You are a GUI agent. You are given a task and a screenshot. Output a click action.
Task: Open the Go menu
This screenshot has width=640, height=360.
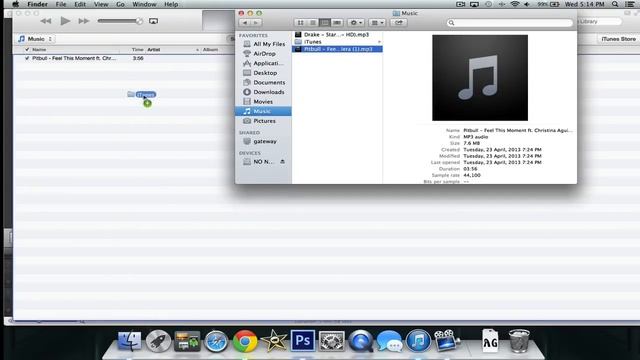(120, 4)
